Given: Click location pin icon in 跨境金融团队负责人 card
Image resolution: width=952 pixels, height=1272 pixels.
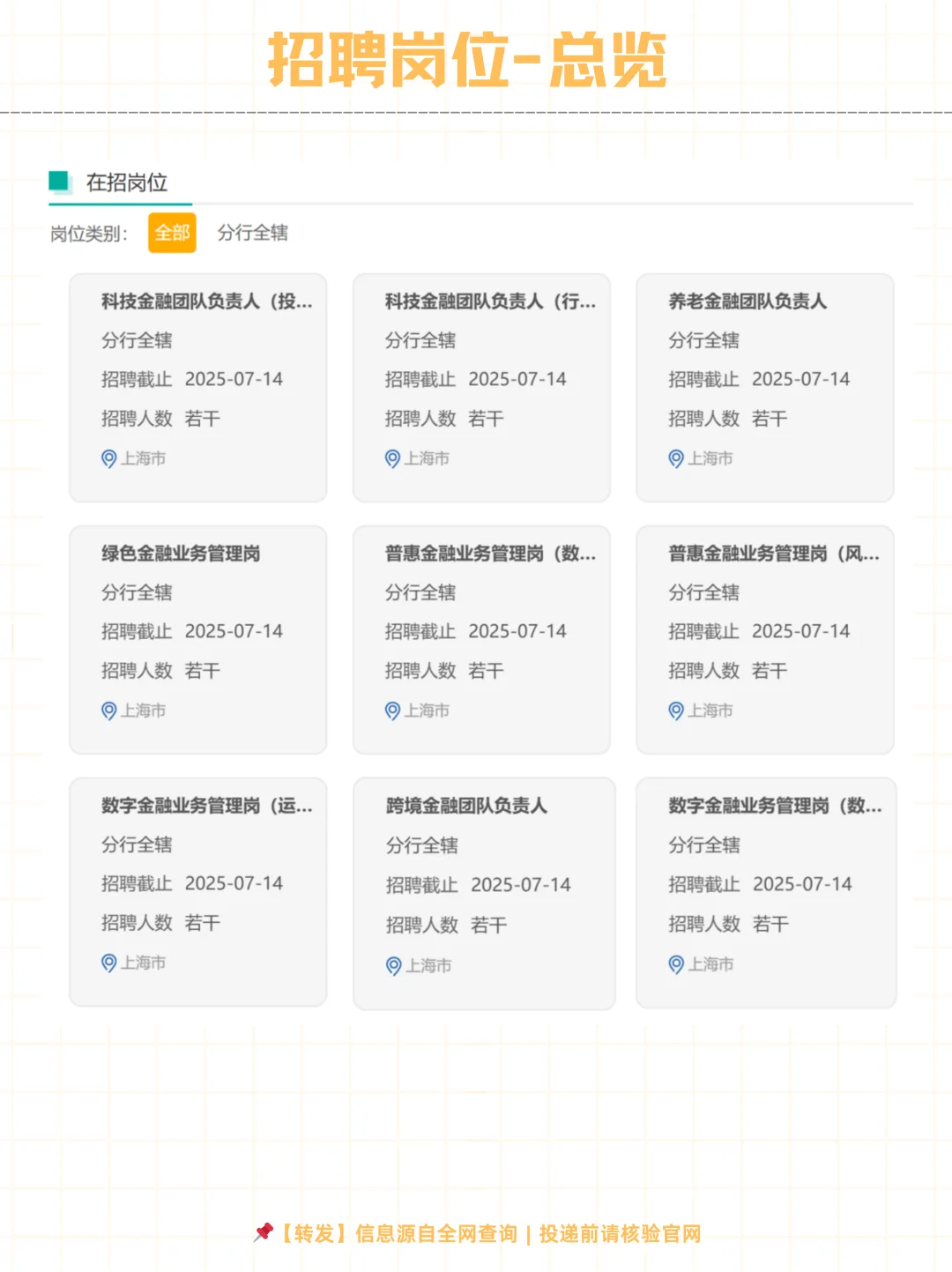Looking at the screenshot, I should pos(394,966).
